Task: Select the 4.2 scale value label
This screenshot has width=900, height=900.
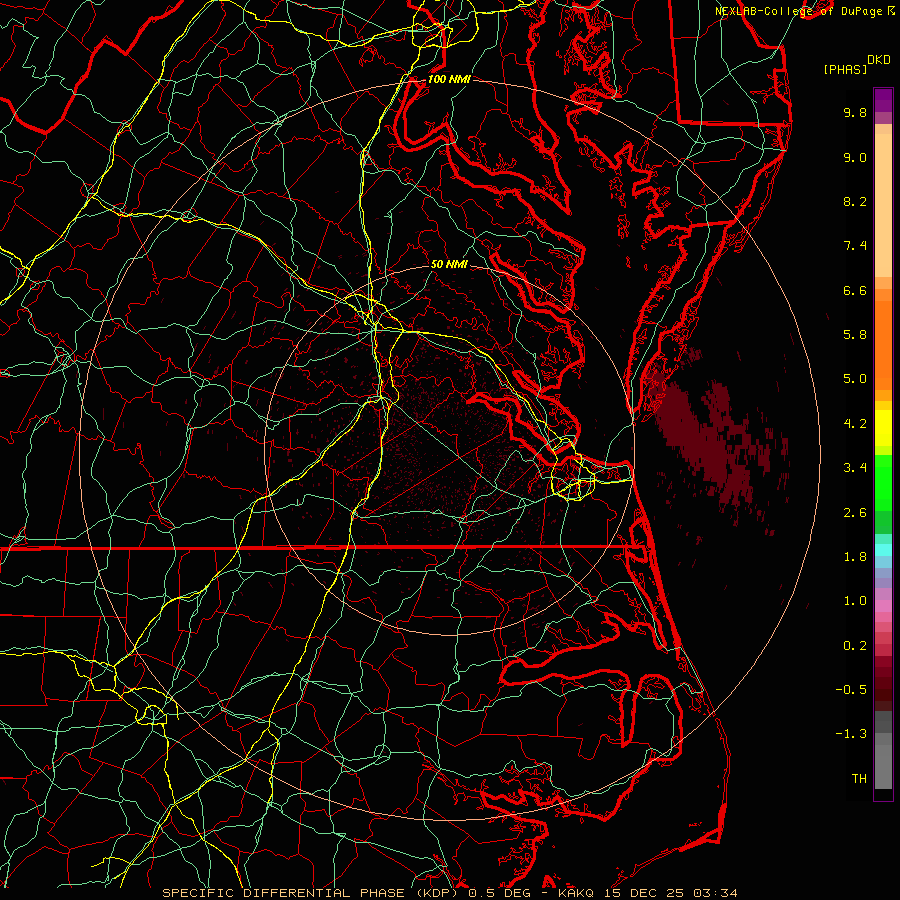Action: tap(855, 424)
